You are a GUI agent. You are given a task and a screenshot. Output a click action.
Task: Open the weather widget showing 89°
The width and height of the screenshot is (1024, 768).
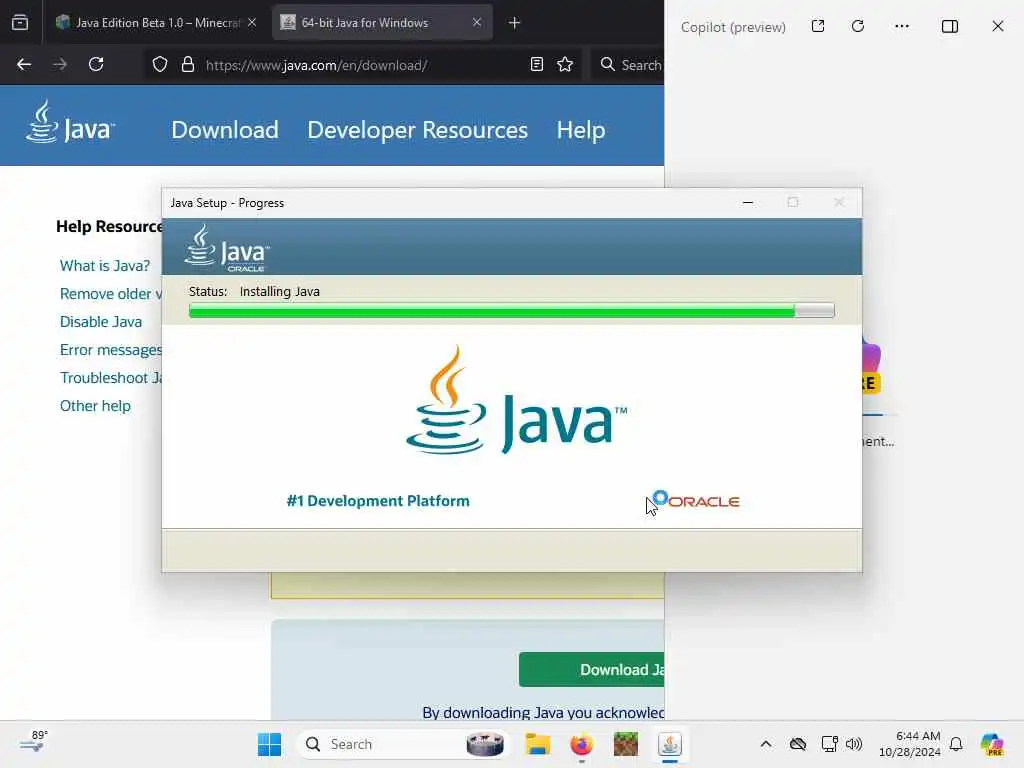tap(34, 742)
